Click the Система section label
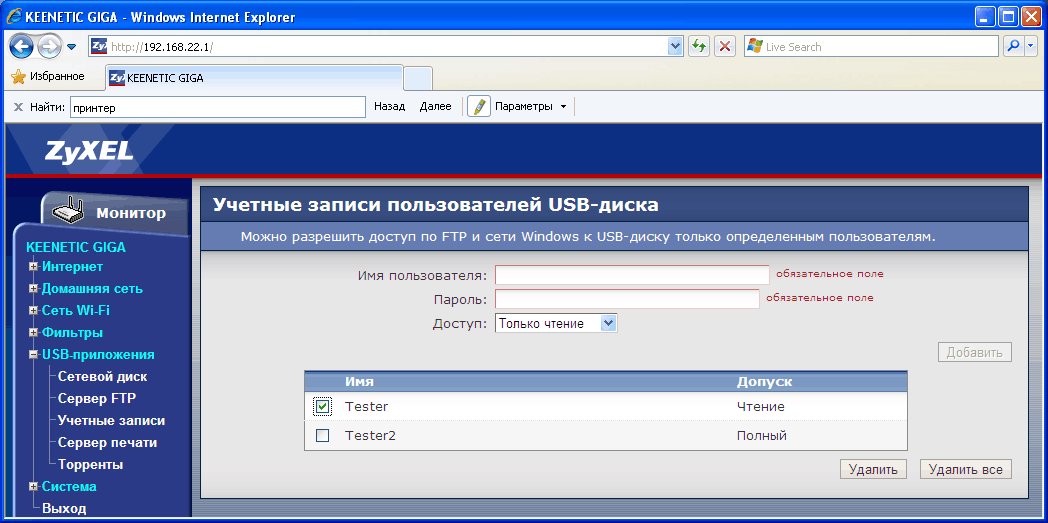 pyautogui.click(x=69, y=486)
